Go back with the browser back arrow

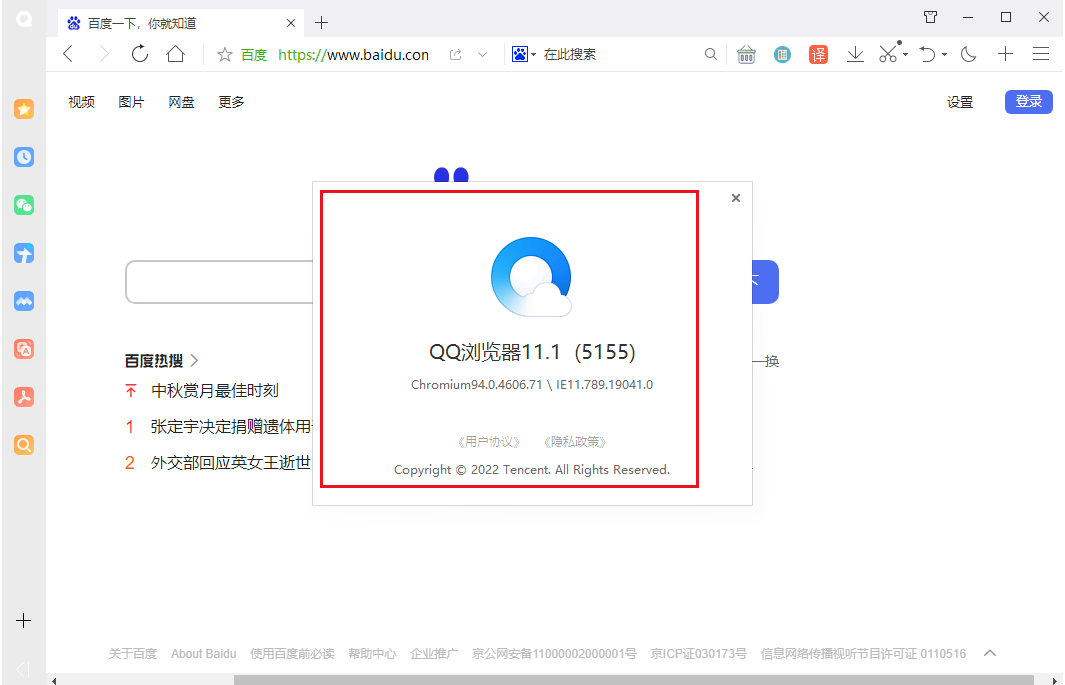[x=68, y=54]
